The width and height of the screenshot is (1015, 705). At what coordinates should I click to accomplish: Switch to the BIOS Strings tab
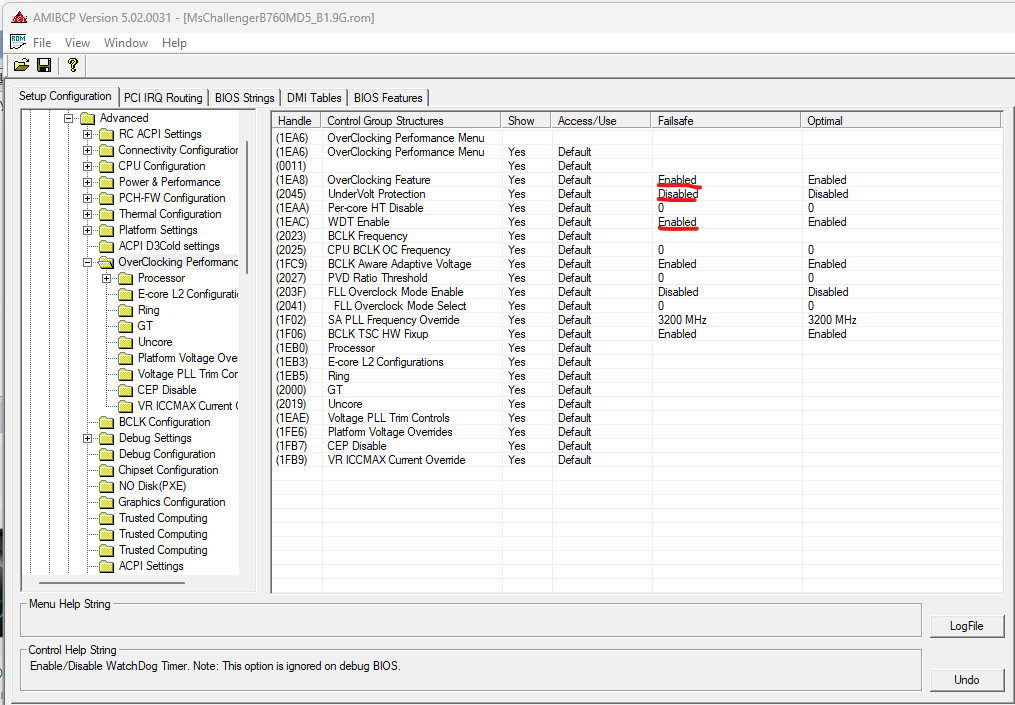tap(245, 98)
